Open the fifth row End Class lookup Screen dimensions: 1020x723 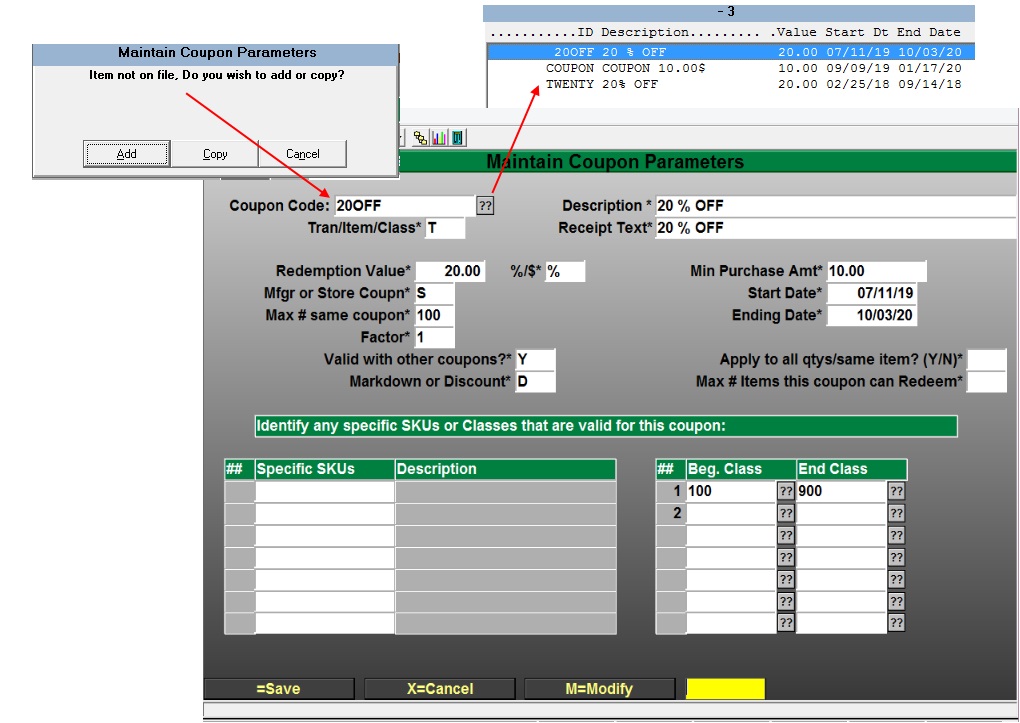[x=896, y=580]
